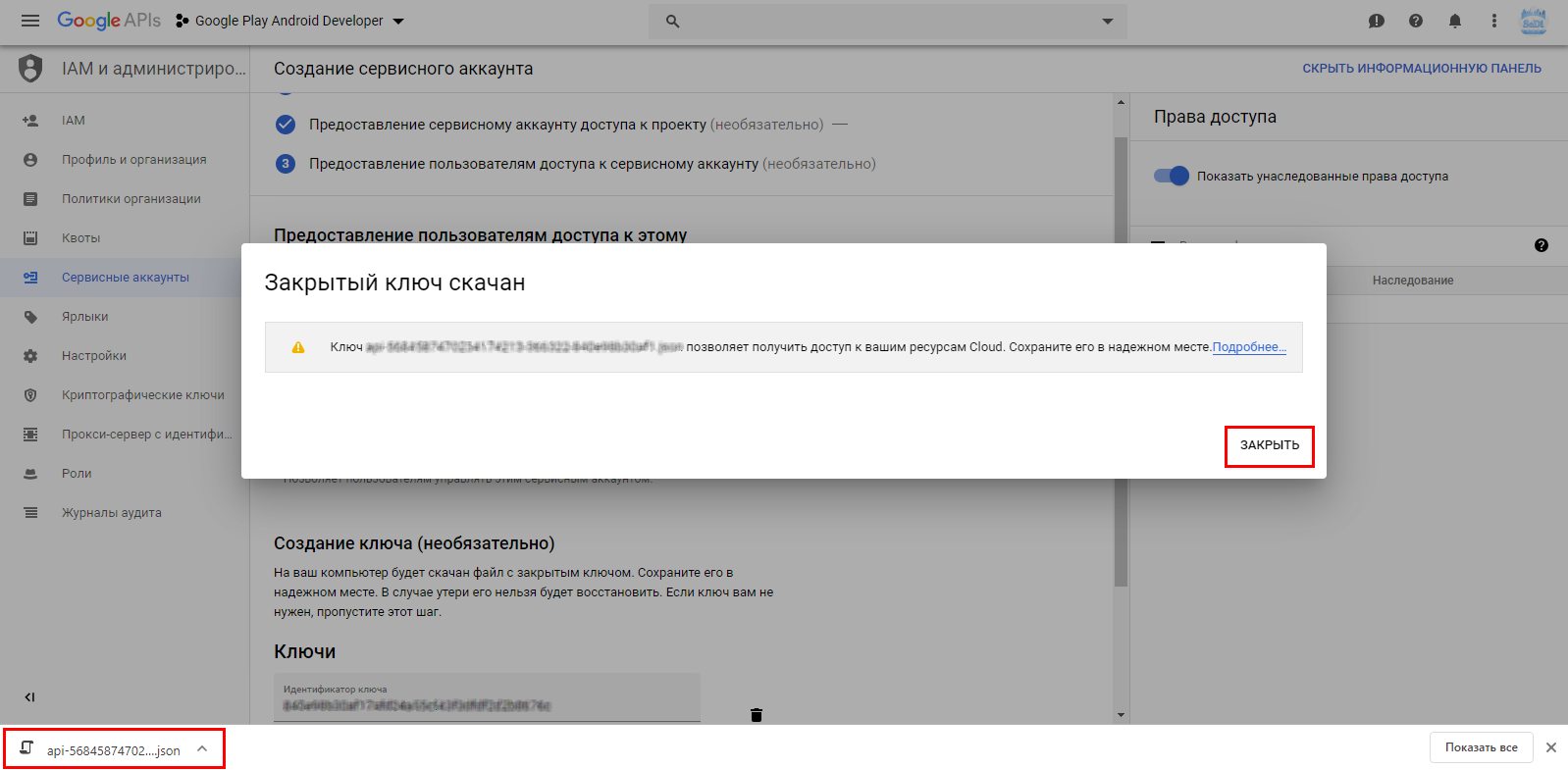
Task: Click the Криптографические ключи shield icon
Action: point(30,395)
